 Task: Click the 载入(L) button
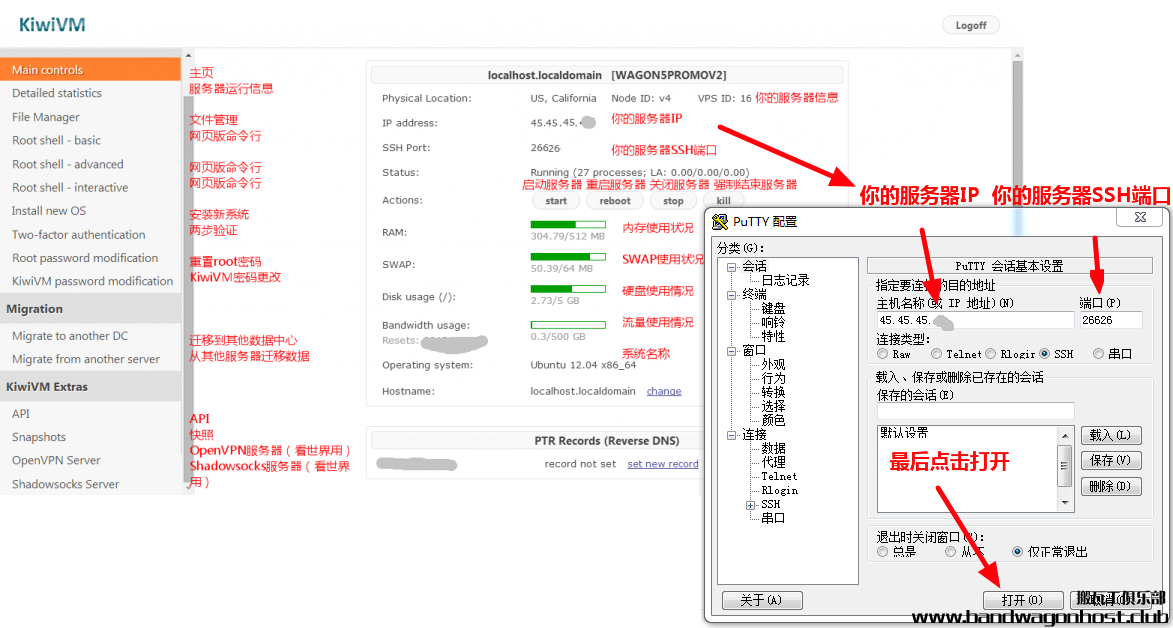tap(1111, 436)
